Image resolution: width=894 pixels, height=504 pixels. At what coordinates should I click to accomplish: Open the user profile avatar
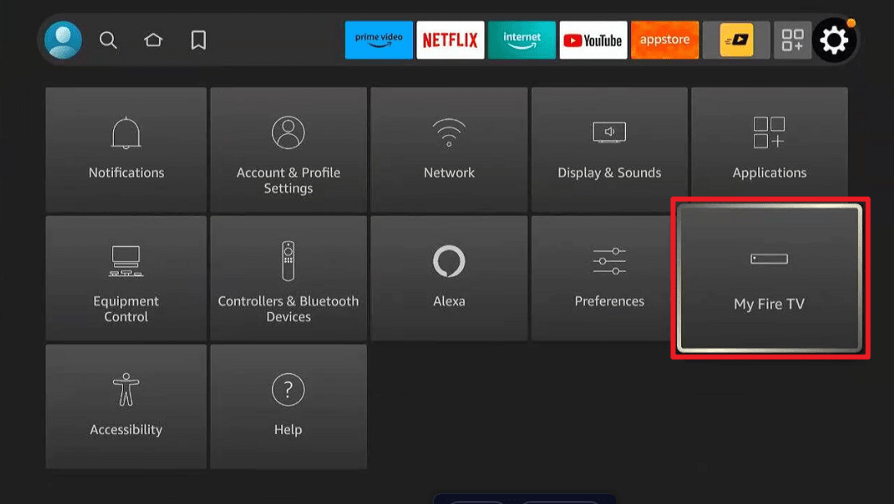click(x=63, y=40)
